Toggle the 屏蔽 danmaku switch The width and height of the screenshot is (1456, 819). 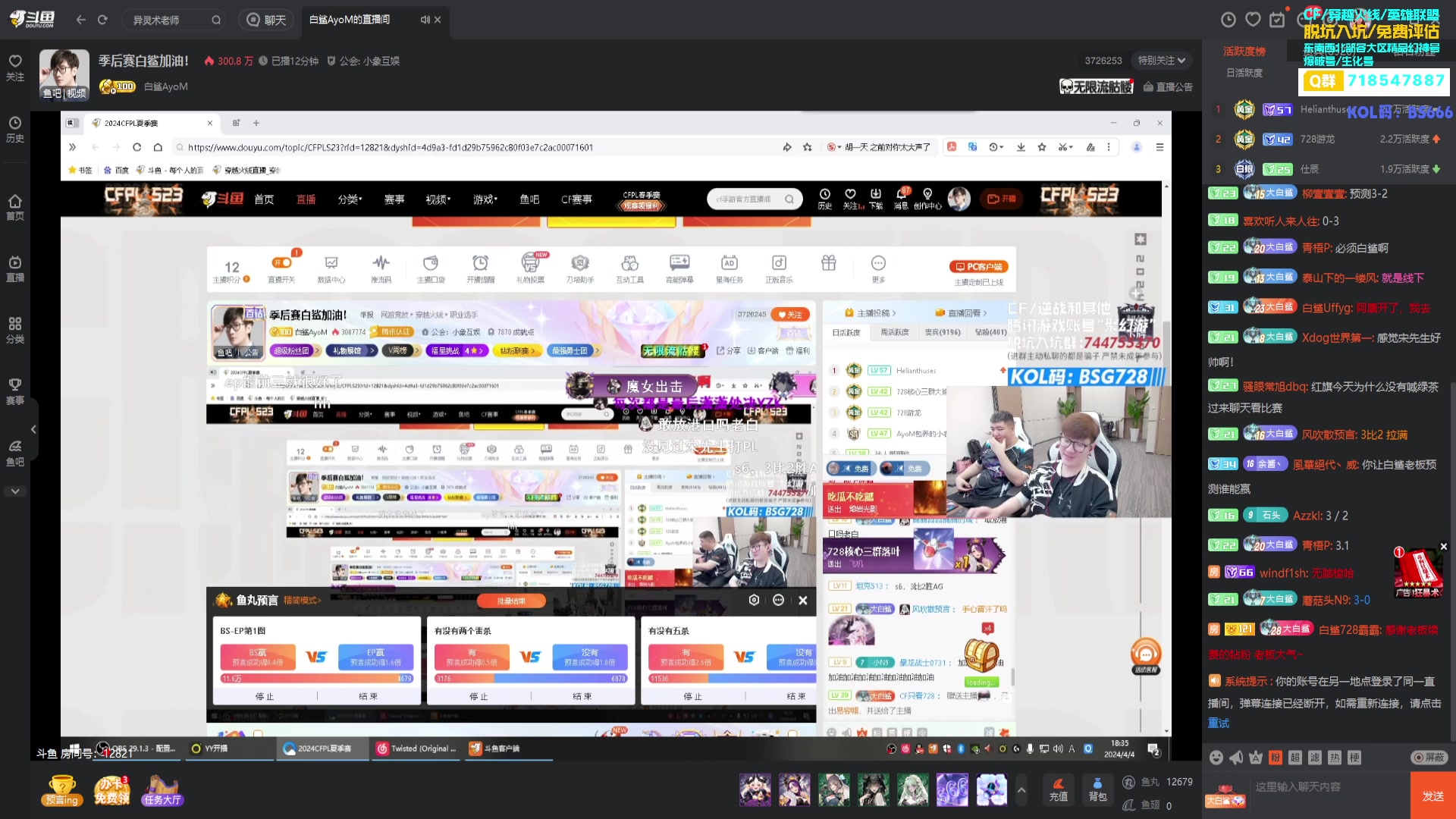1429,758
